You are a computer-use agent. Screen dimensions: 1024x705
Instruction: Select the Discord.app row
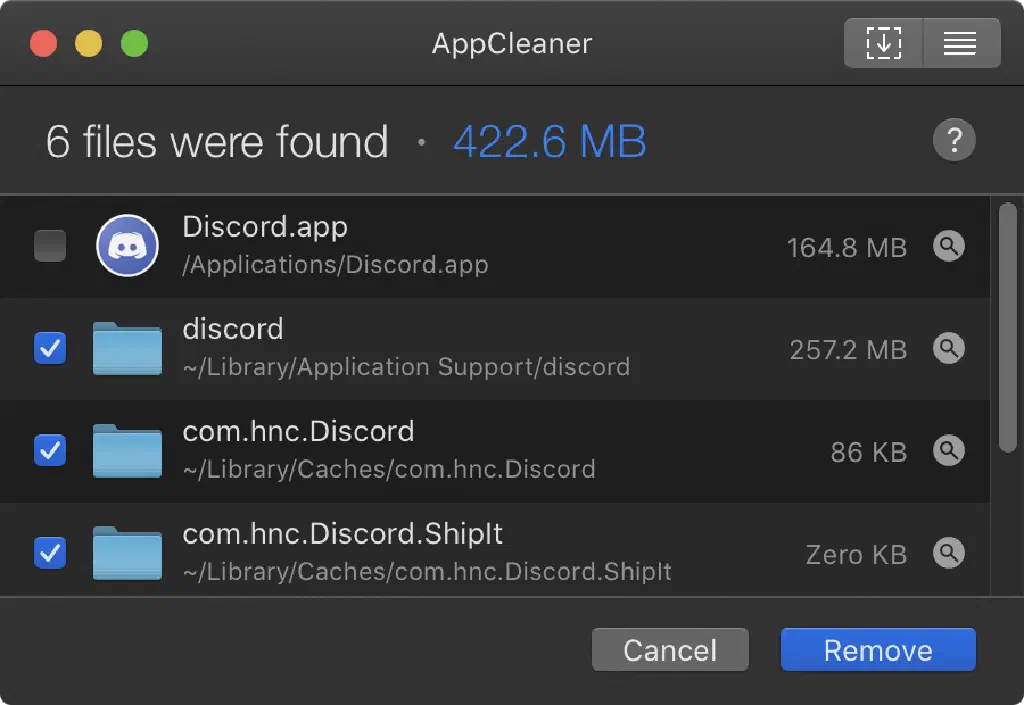coord(600,246)
